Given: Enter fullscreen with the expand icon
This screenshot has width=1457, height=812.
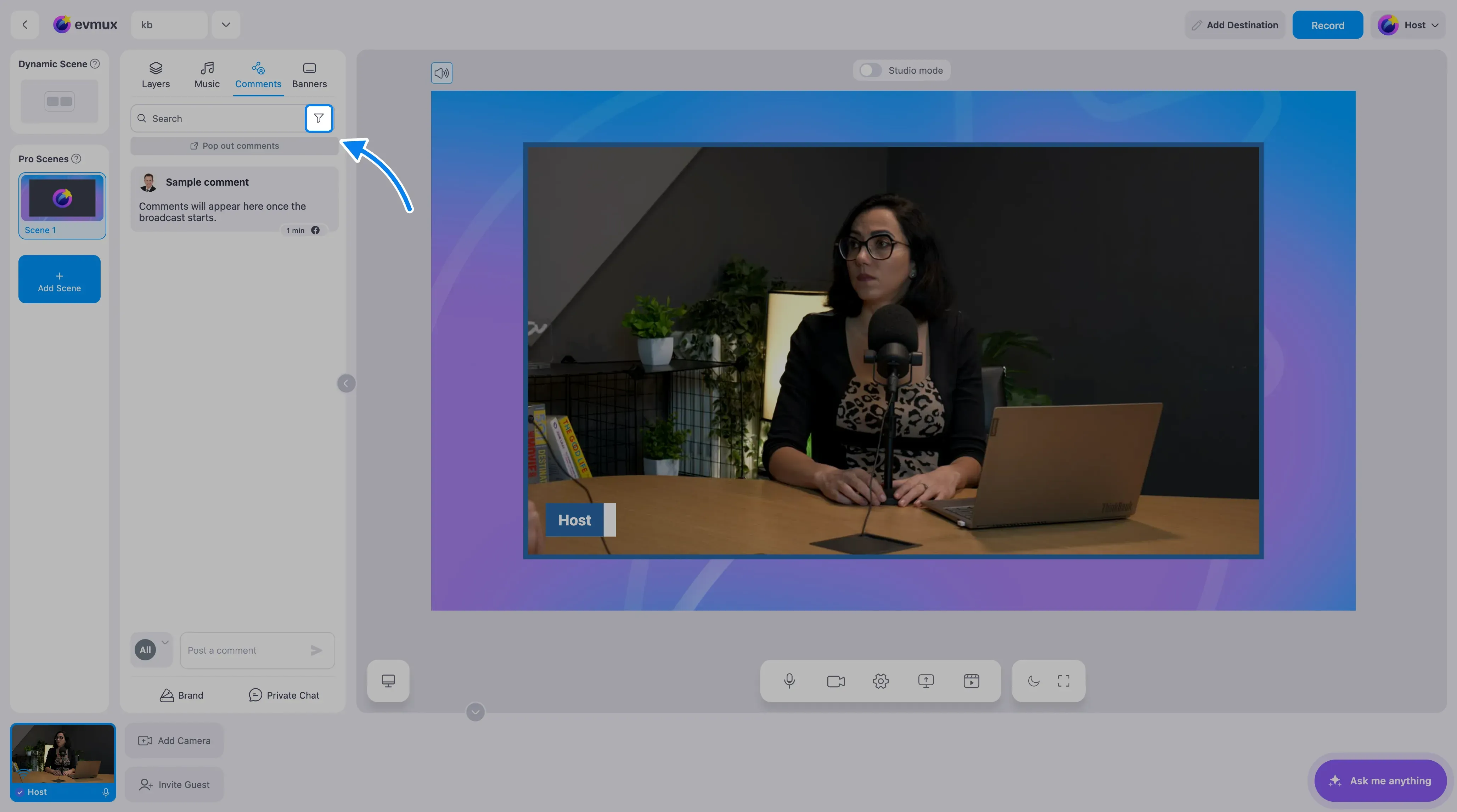Looking at the screenshot, I should pos(1063,681).
